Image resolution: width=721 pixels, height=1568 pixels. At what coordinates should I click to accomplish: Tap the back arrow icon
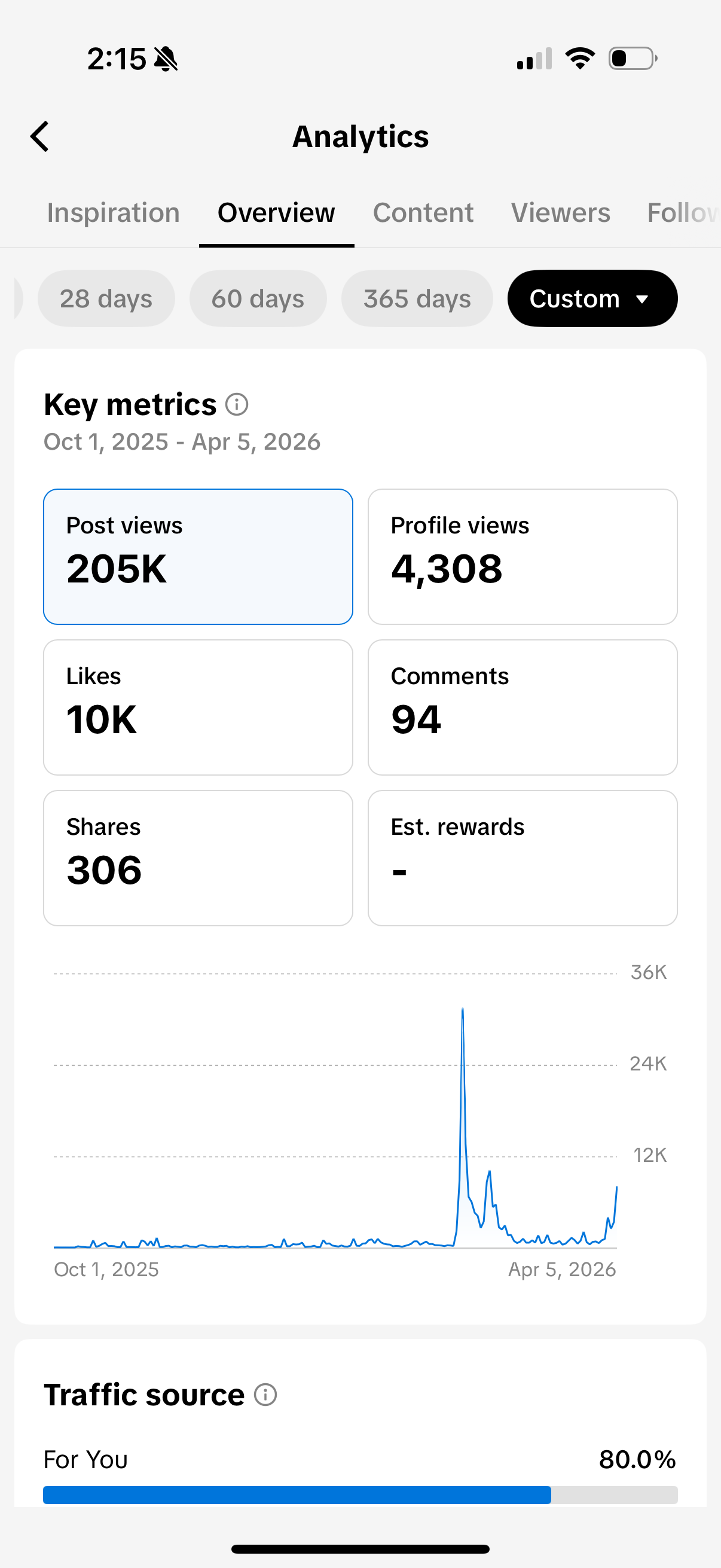(39, 136)
